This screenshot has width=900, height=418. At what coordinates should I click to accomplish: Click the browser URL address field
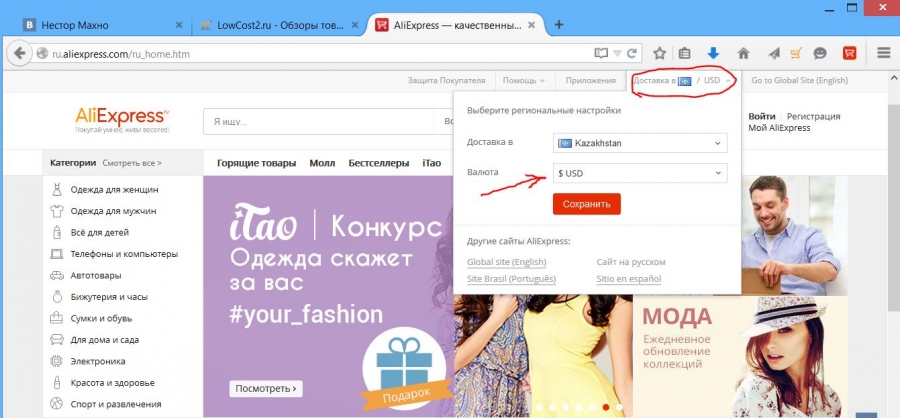coord(321,54)
